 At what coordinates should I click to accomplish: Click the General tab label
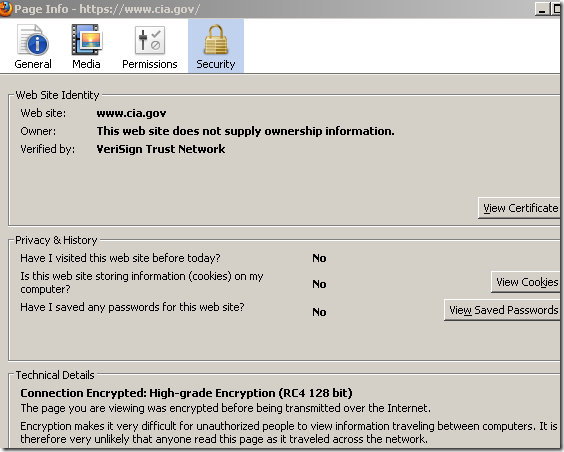coord(33,64)
